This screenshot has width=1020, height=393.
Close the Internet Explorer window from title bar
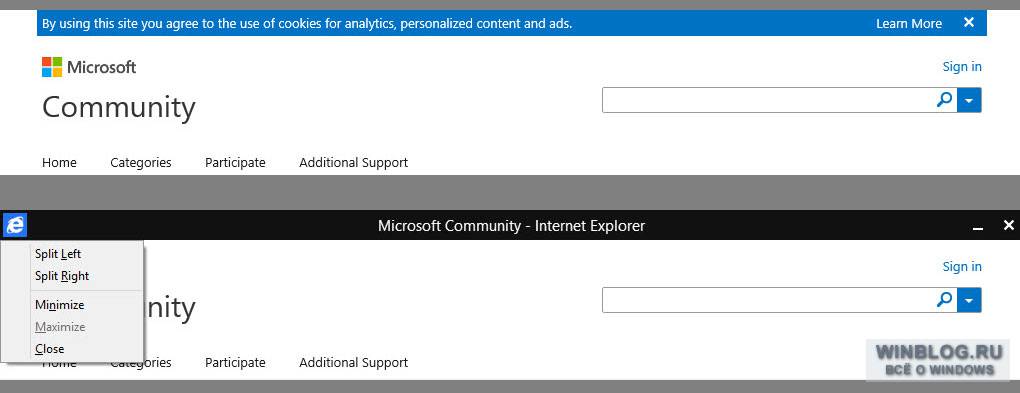click(1008, 225)
